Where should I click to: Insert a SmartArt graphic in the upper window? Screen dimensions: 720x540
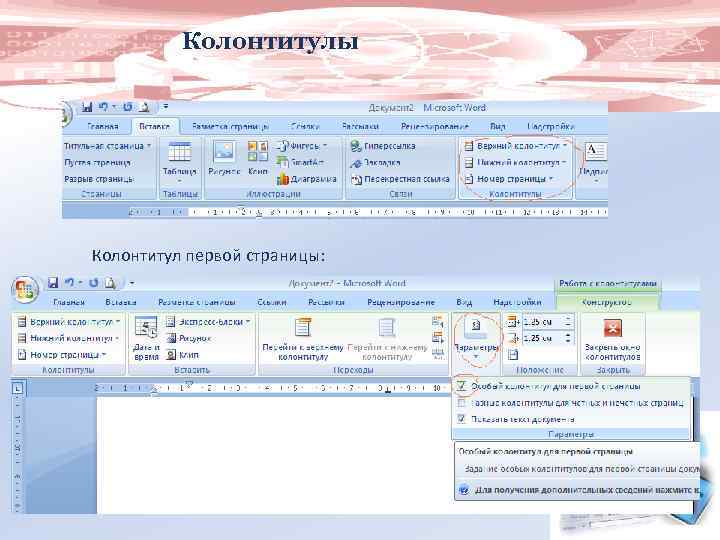pos(301,162)
